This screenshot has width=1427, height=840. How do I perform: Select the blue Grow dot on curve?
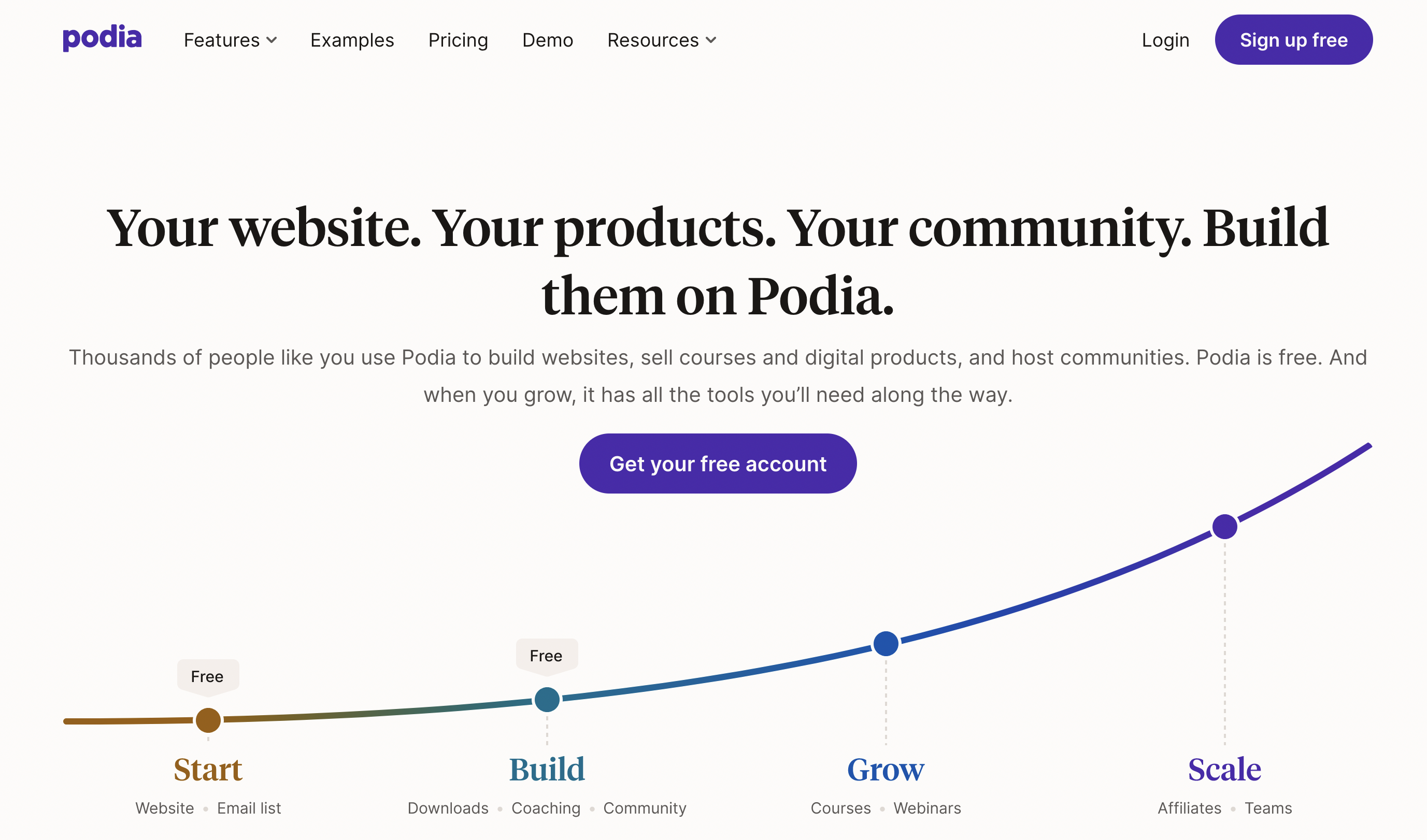click(x=886, y=644)
